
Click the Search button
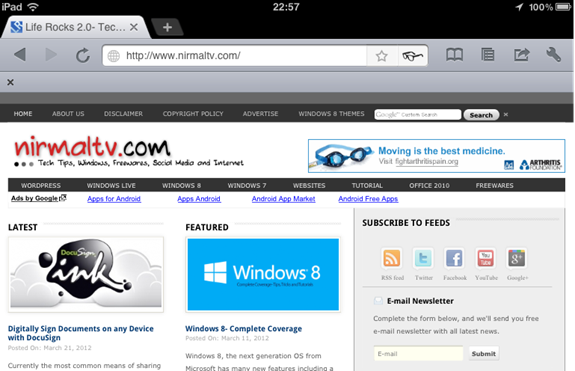click(x=481, y=115)
